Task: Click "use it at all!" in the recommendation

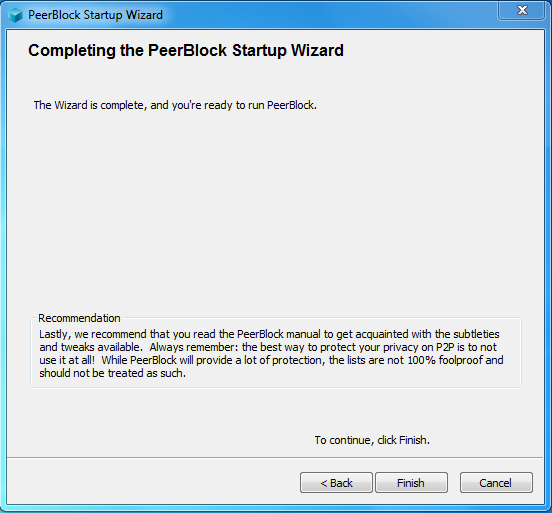Action: point(67,360)
